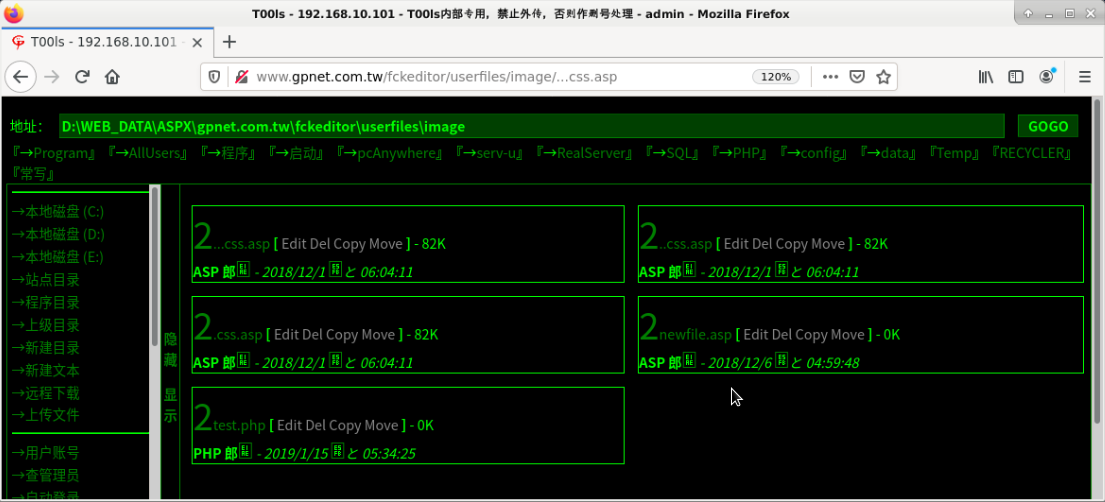The image size is (1105, 502).
Task: Close the T00ls tab
Action: [197, 42]
